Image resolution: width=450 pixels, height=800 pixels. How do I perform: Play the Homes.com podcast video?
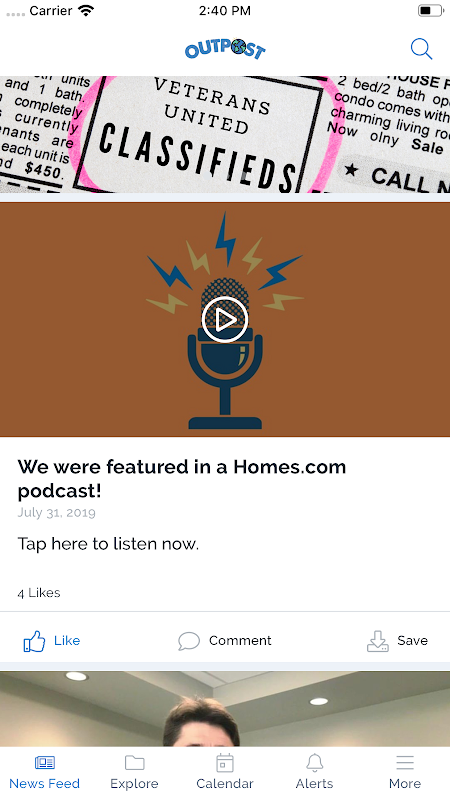(x=225, y=320)
